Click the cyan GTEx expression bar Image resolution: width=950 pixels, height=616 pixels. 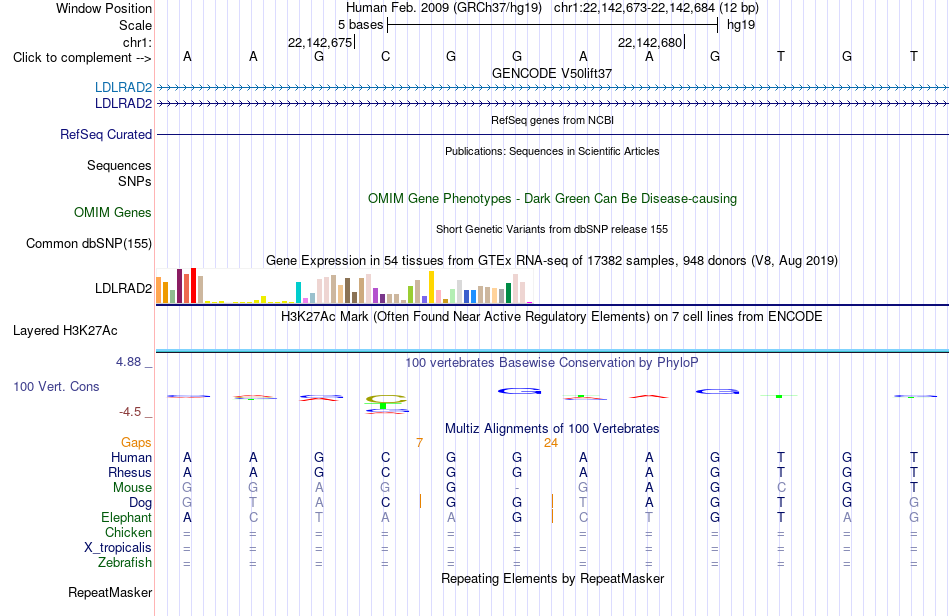[x=298, y=293]
